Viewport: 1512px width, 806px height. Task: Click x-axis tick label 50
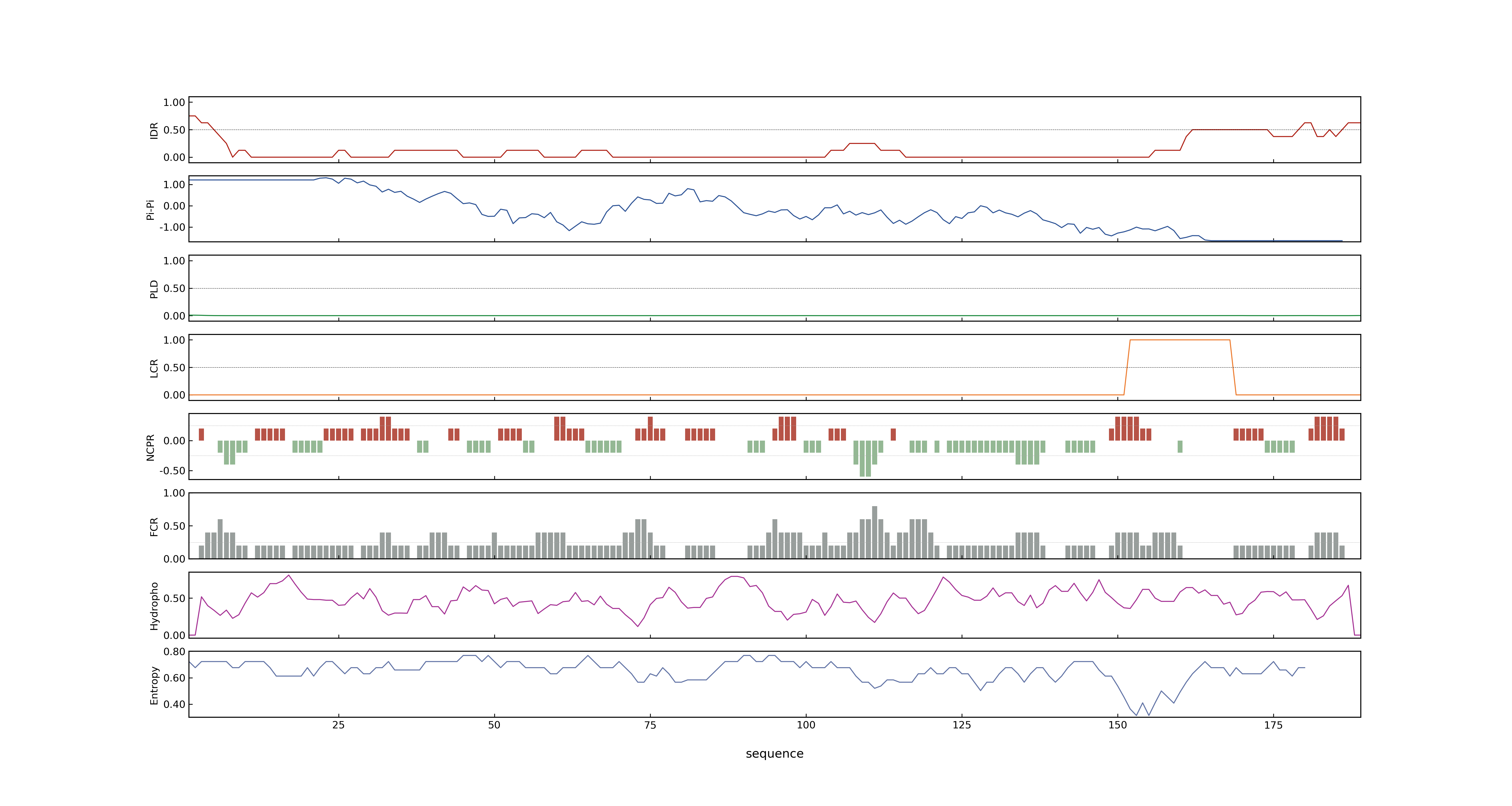[494, 725]
